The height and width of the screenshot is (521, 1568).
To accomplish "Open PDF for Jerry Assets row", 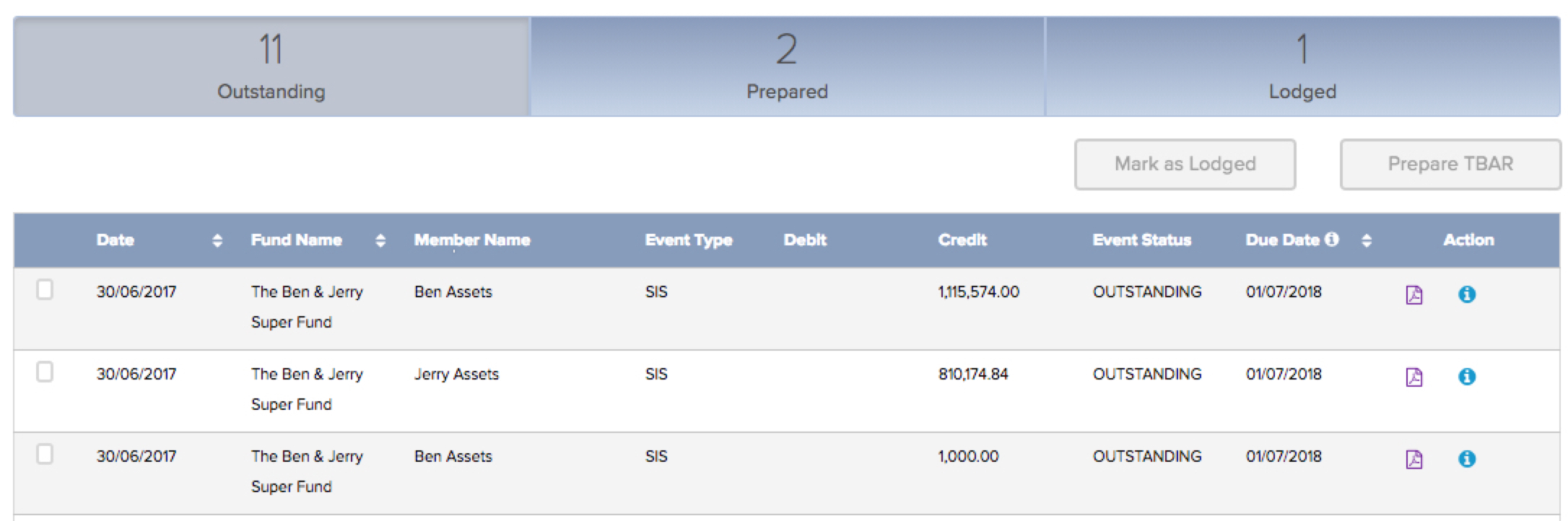I will (x=1414, y=377).
